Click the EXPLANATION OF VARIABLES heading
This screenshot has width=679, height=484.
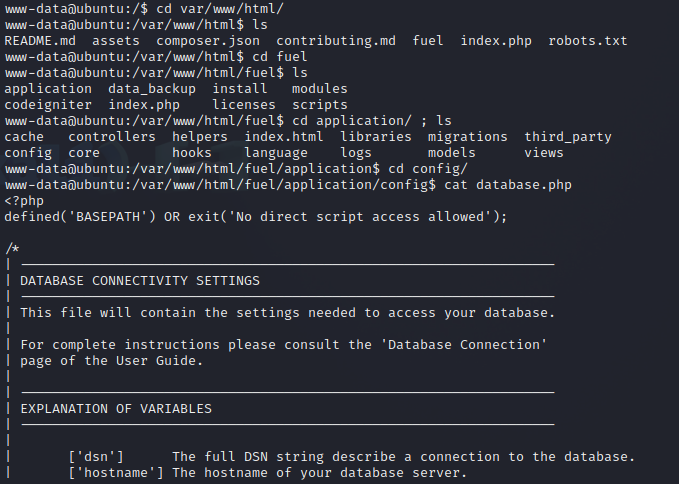tap(116, 409)
